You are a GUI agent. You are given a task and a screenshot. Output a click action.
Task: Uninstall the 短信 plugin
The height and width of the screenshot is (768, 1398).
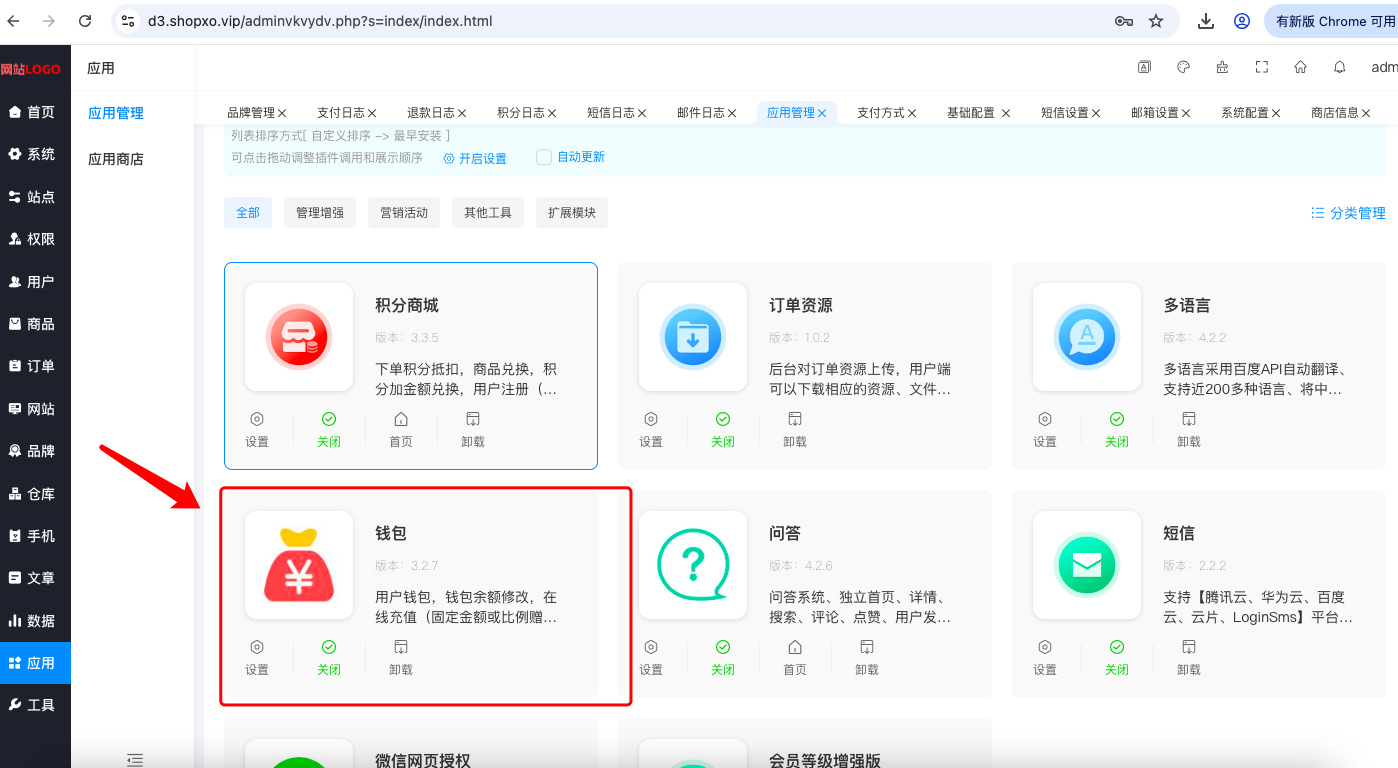pyautogui.click(x=1189, y=657)
